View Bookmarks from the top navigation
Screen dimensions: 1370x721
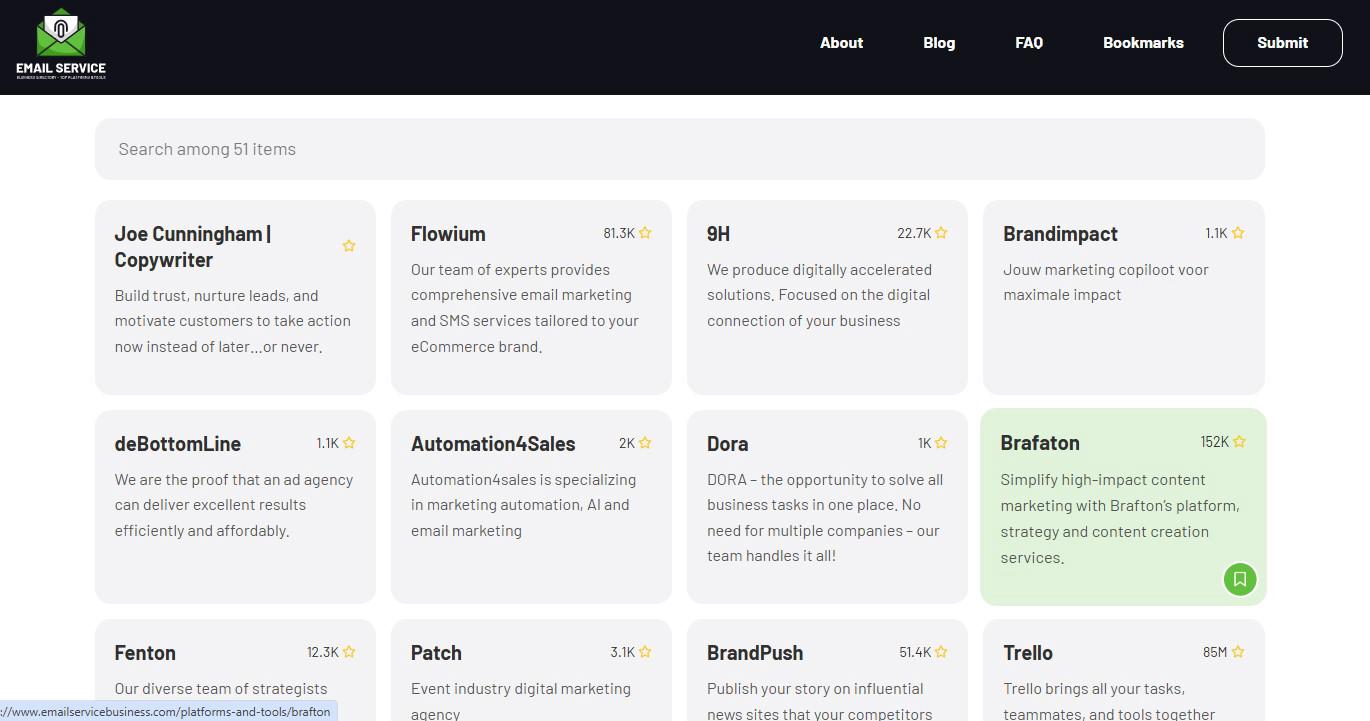click(1143, 43)
